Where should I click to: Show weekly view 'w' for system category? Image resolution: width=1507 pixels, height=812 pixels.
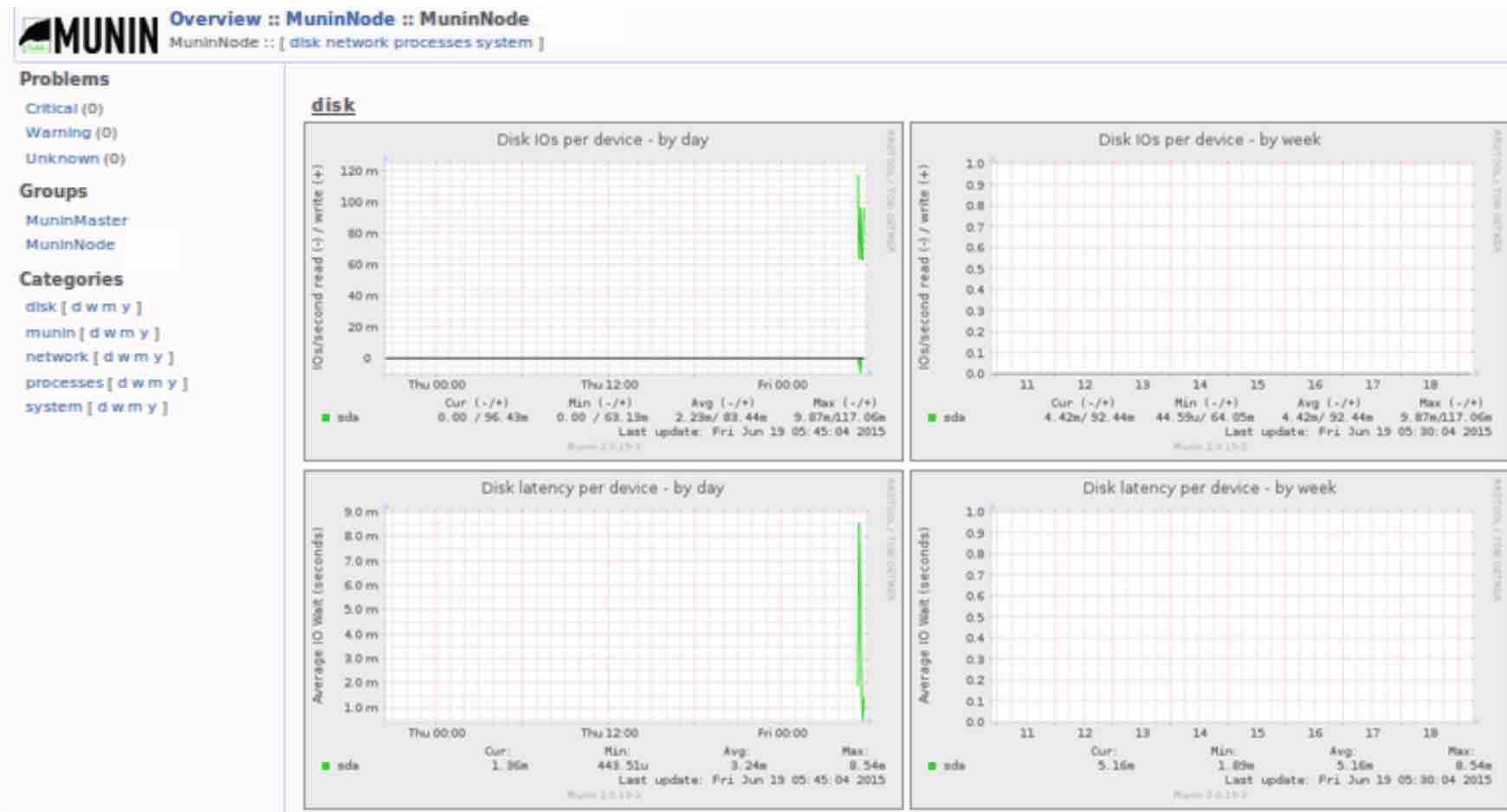(118, 407)
